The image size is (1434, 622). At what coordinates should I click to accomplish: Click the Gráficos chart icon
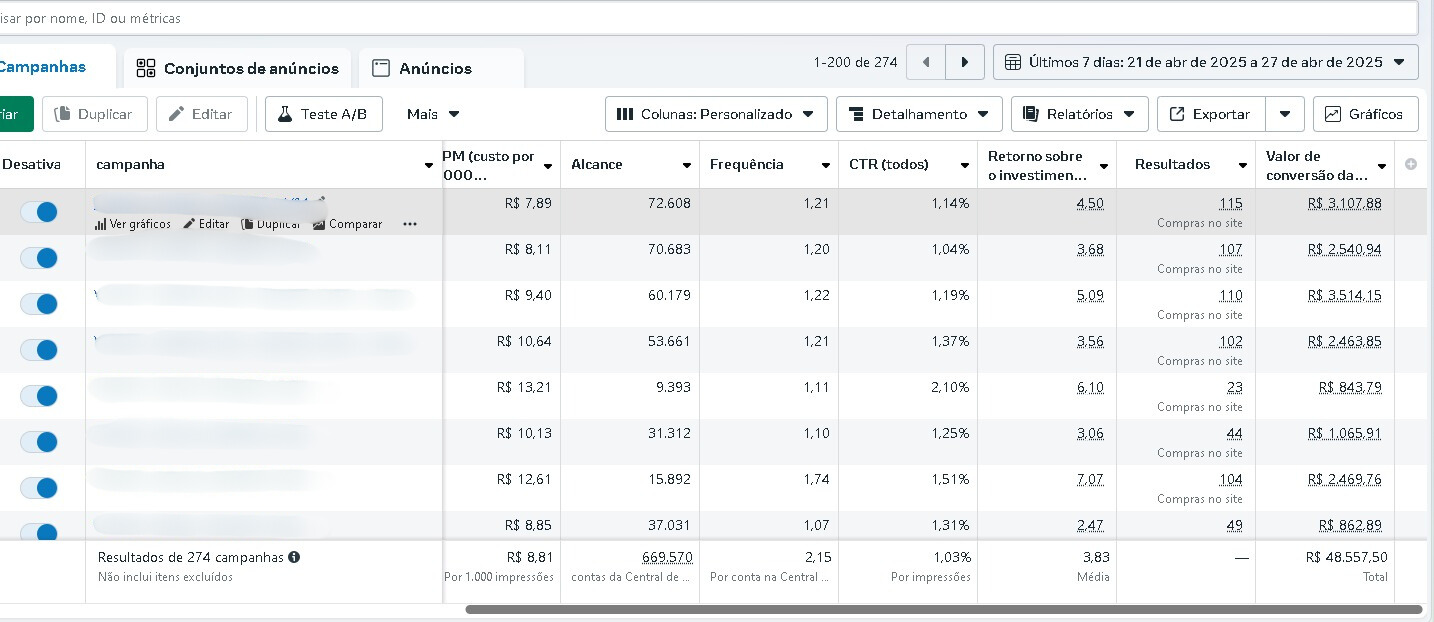[x=1333, y=114]
